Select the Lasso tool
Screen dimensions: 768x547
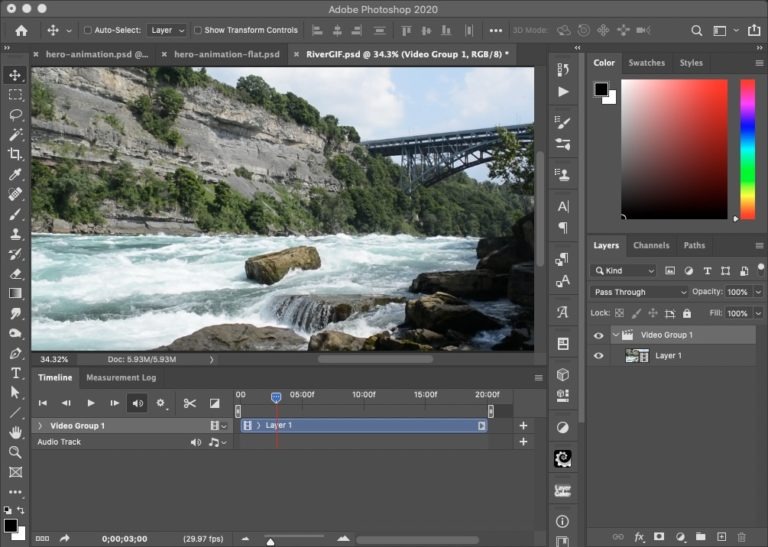[15, 114]
